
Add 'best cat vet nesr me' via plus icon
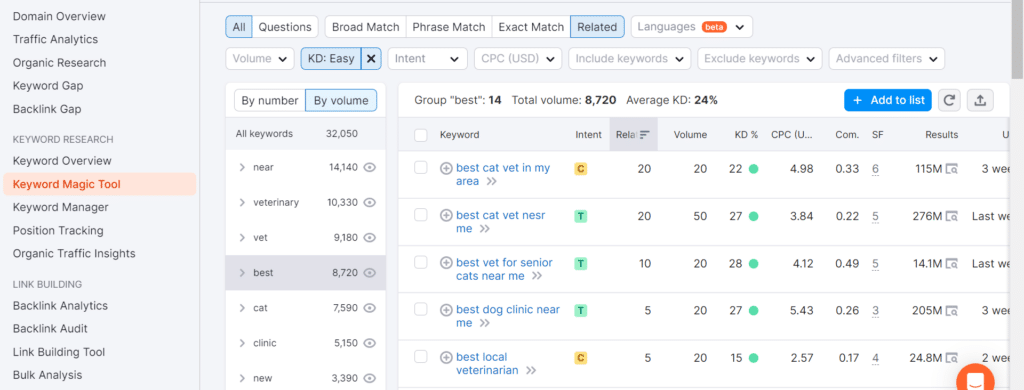click(x=446, y=215)
